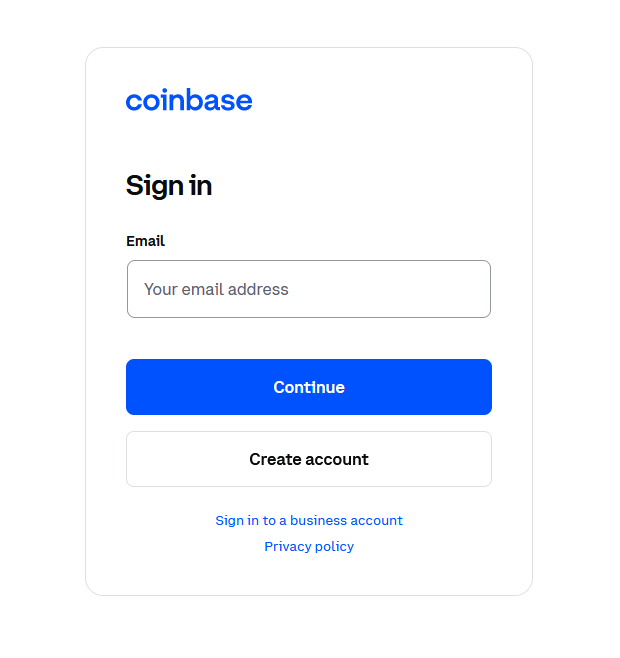Choose Create account below Continue

pos(309,459)
